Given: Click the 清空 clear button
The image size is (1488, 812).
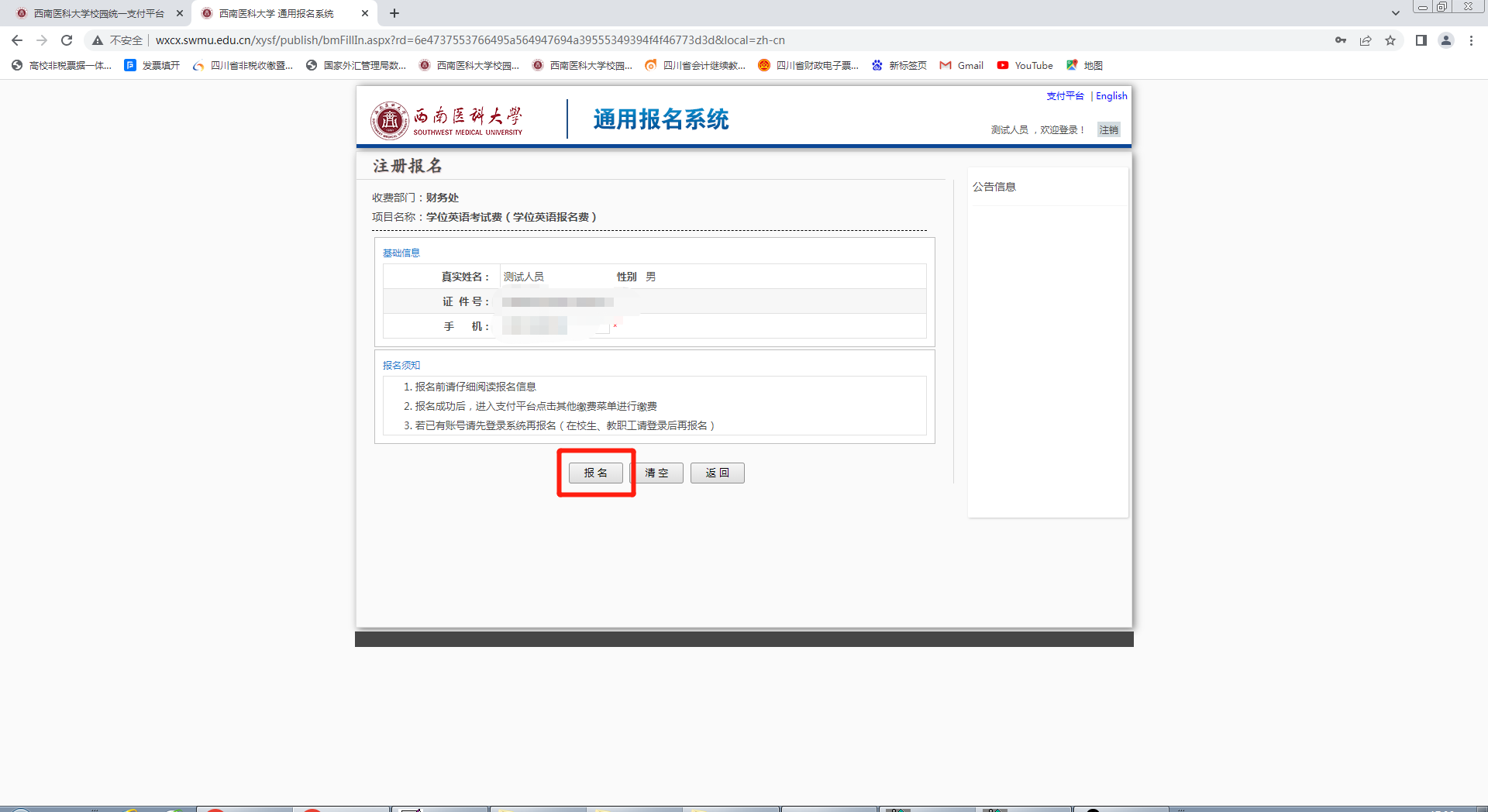Looking at the screenshot, I should click(656, 473).
